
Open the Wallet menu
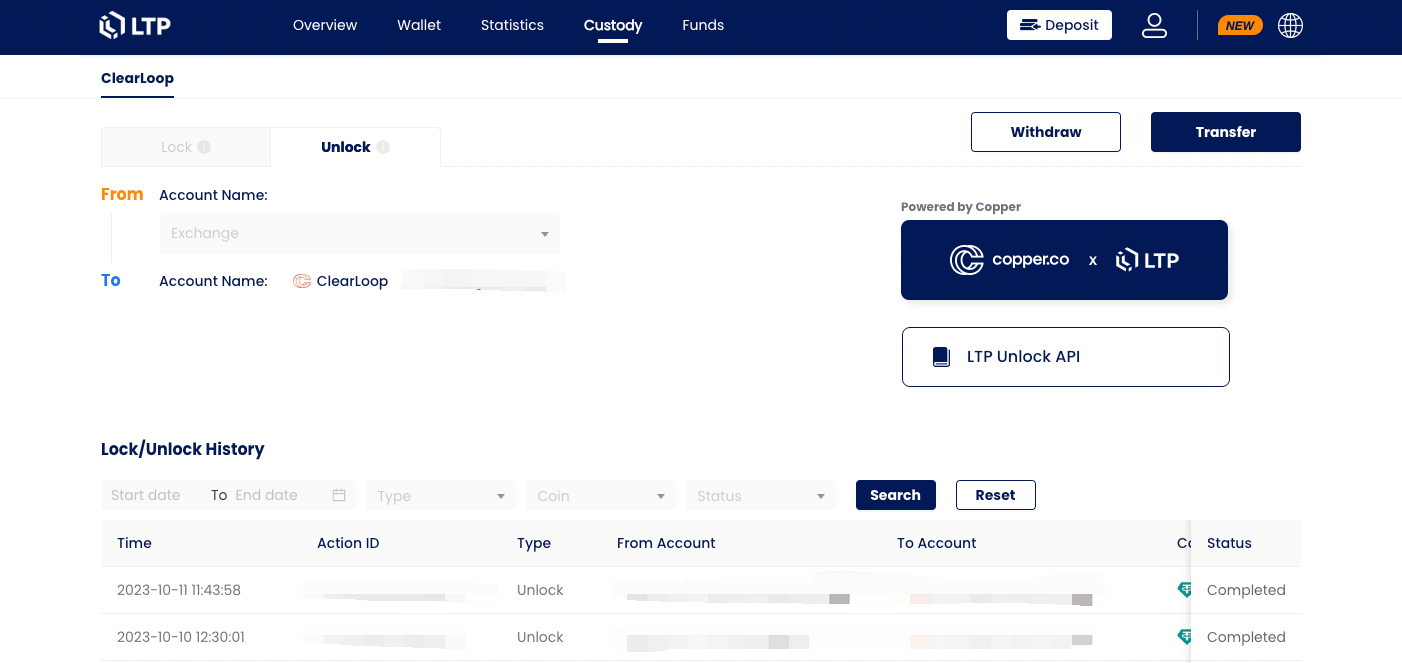pyautogui.click(x=419, y=25)
